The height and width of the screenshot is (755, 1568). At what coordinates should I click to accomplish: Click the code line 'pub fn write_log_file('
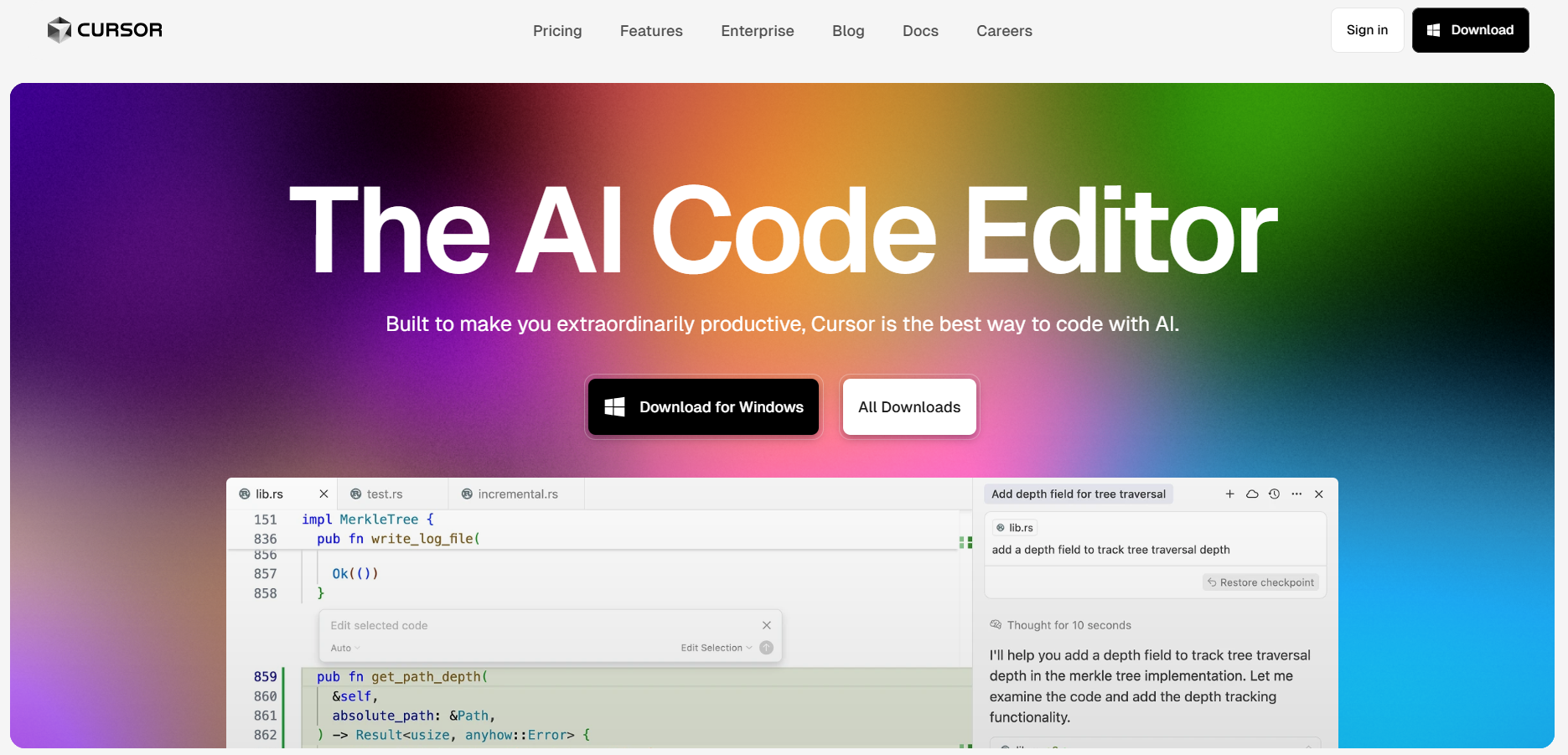[x=399, y=539]
